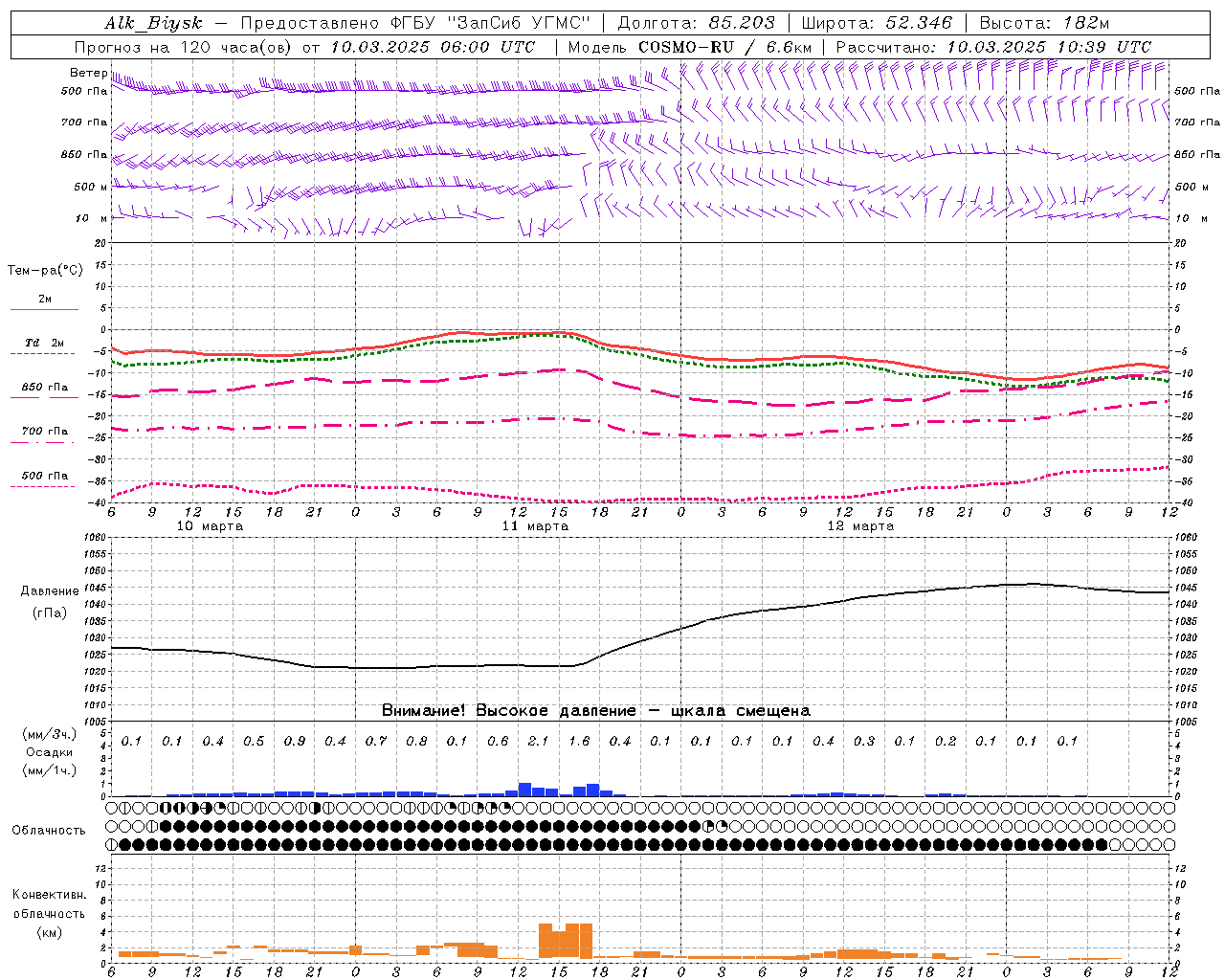
Task: Click the 850 гПа temperature legend entry
Action: pyautogui.click(x=45, y=388)
